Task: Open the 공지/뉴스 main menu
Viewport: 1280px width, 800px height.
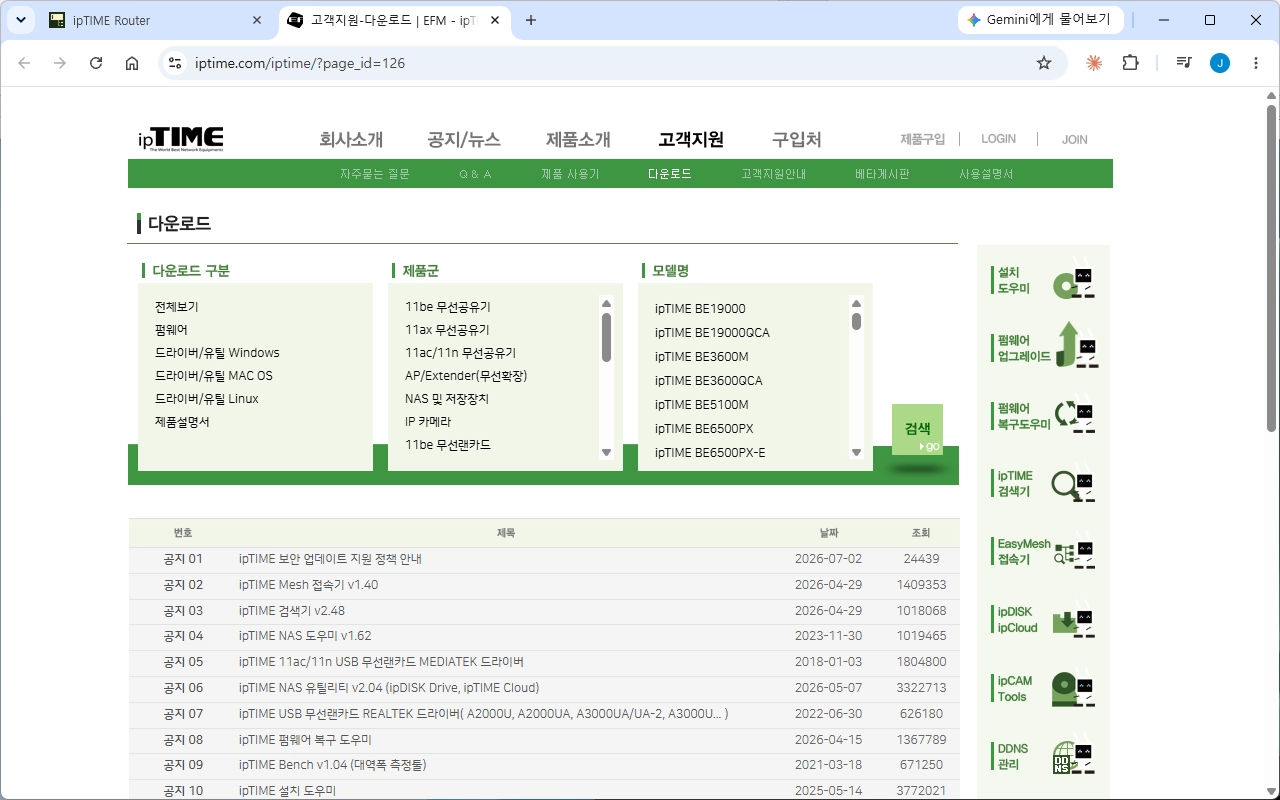Action: pyautogui.click(x=464, y=140)
